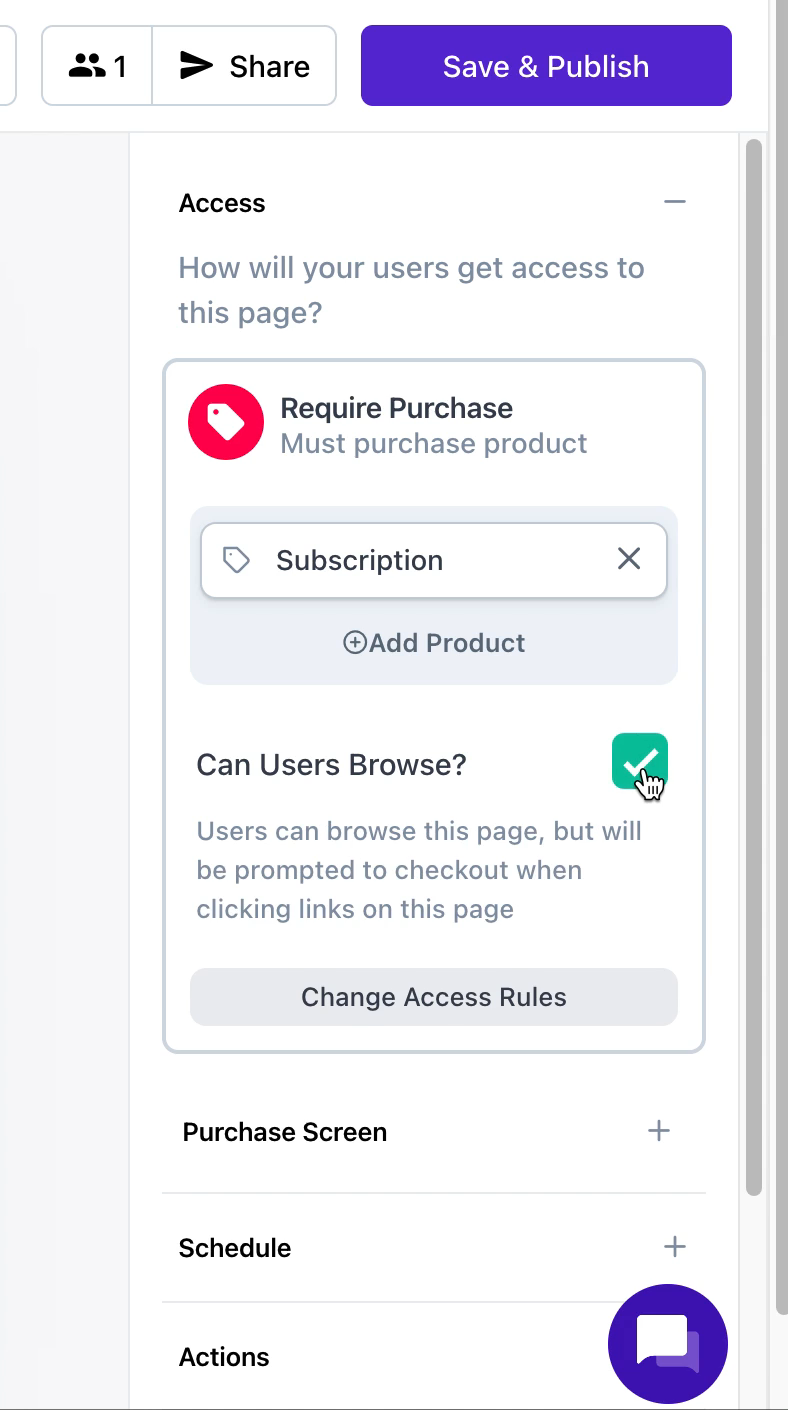The image size is (788, 1410).
Task: Click the plus circle beside Add Product
Action: click(355, 642)
